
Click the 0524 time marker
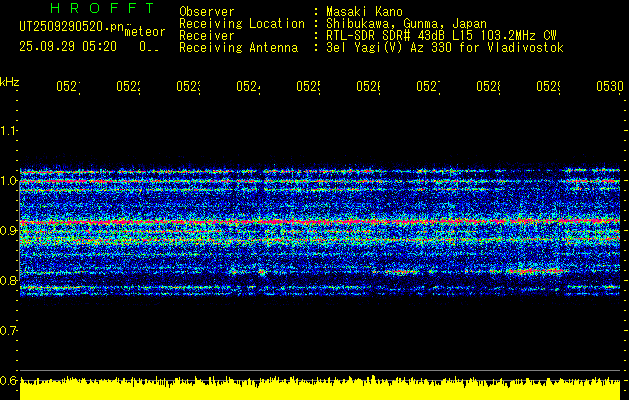[x=248, y=86]
